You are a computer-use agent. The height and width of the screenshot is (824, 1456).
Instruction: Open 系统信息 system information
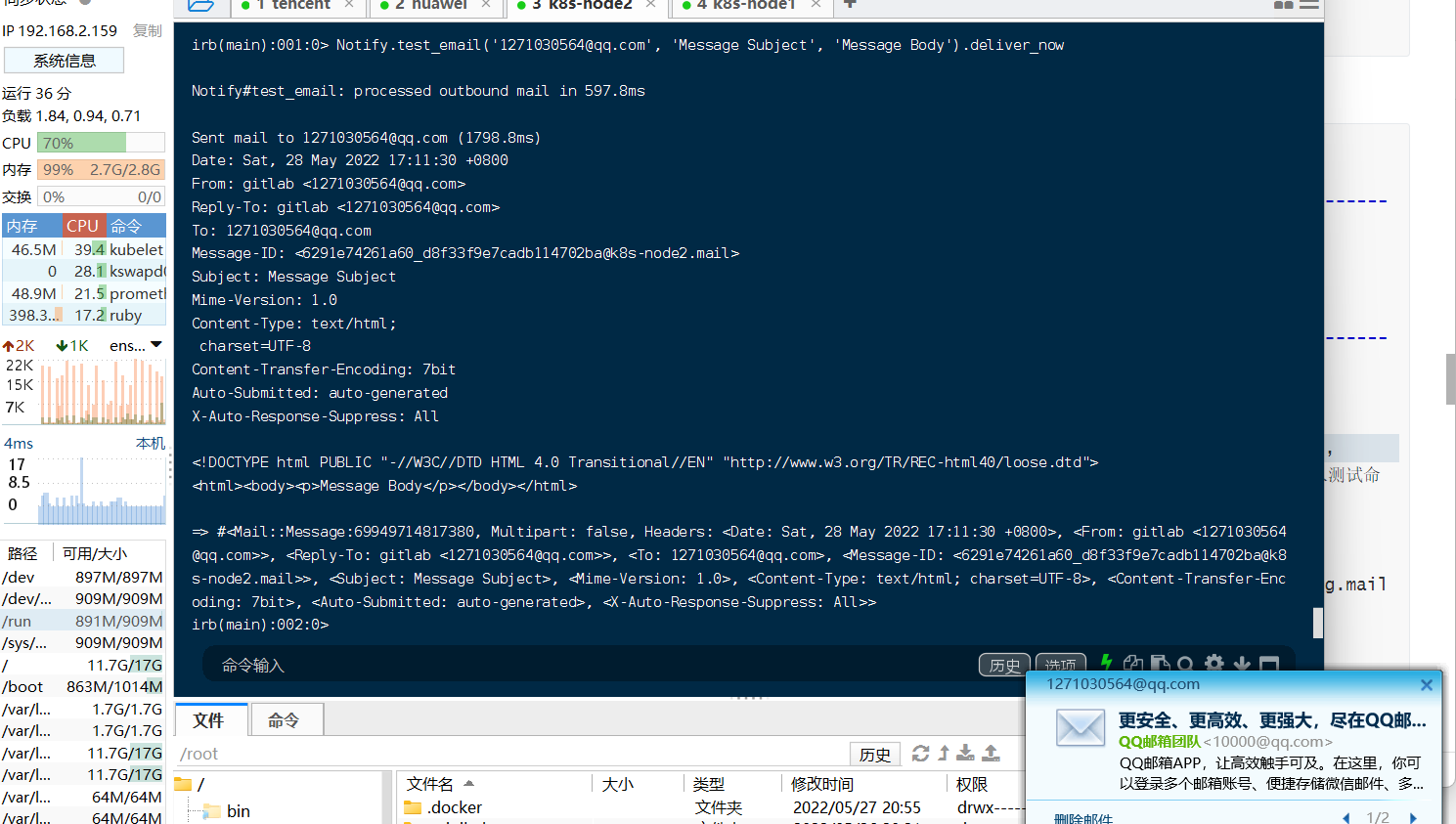pos(65,61)
